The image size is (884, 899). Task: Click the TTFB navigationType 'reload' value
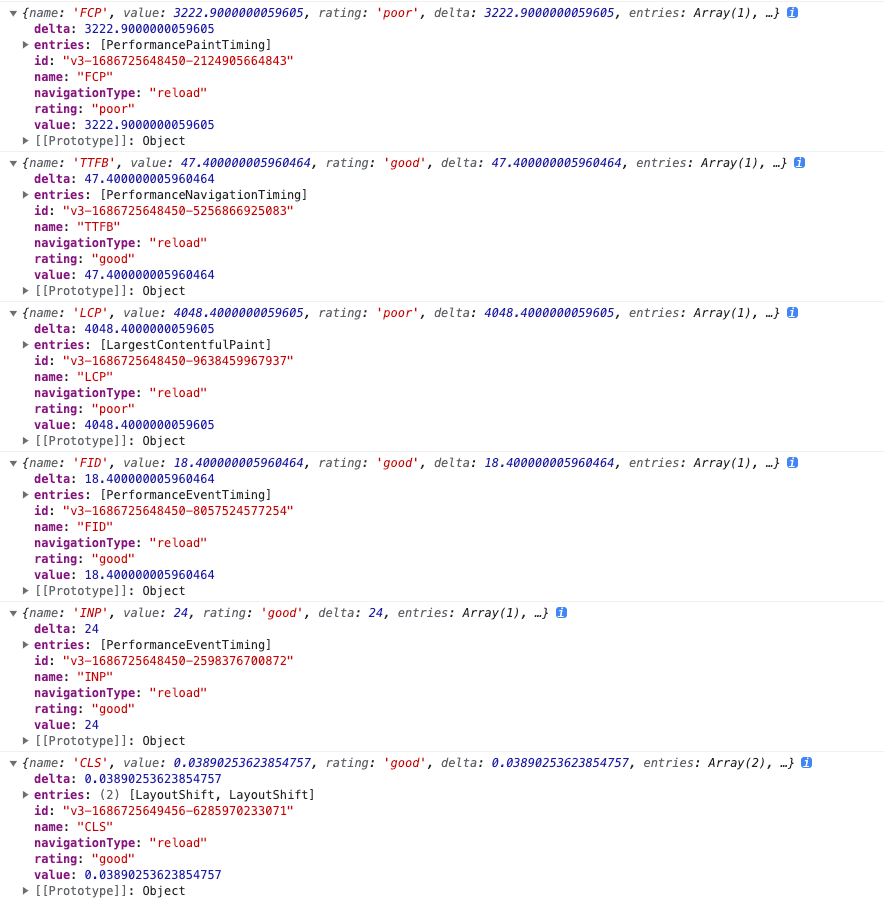tap(177, 243)
